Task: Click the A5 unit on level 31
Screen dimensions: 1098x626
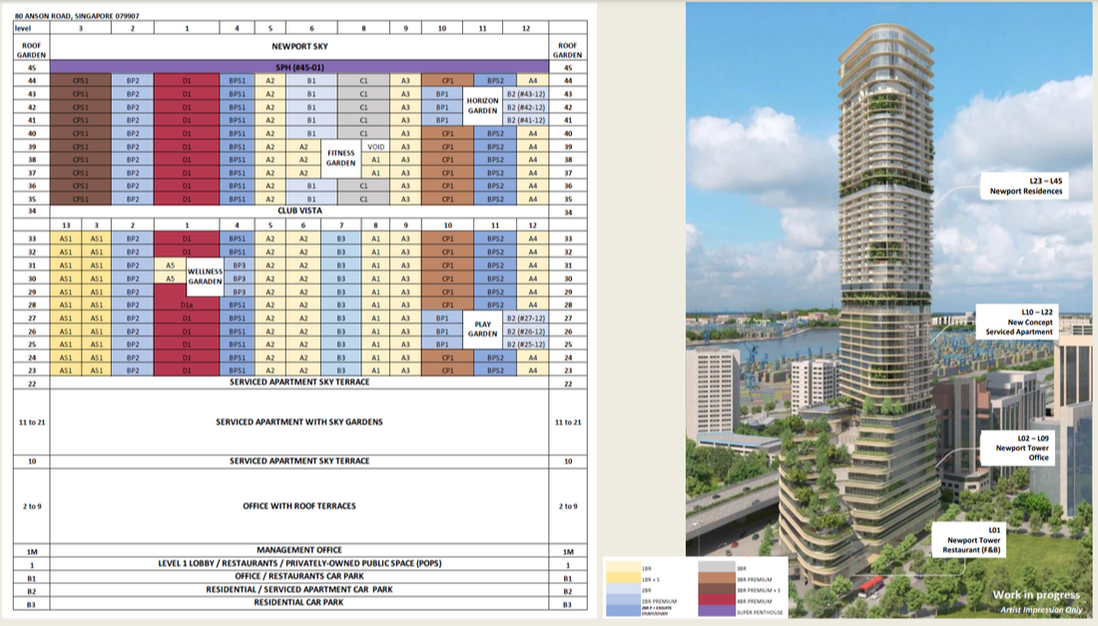Action: click(x=170, y=265)
